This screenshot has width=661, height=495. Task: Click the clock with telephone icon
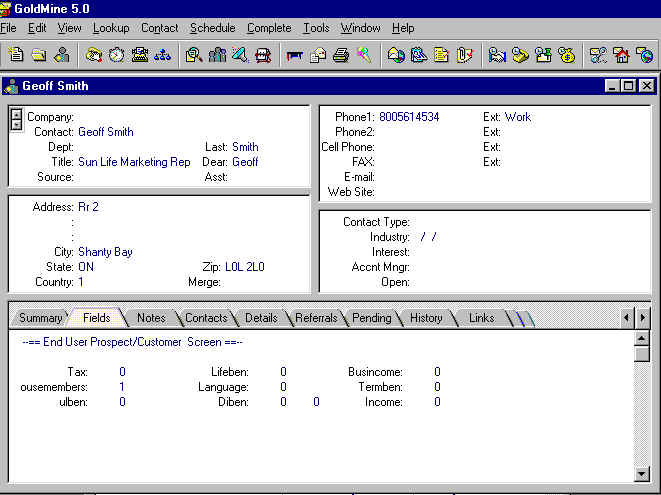tap(520, 55)
